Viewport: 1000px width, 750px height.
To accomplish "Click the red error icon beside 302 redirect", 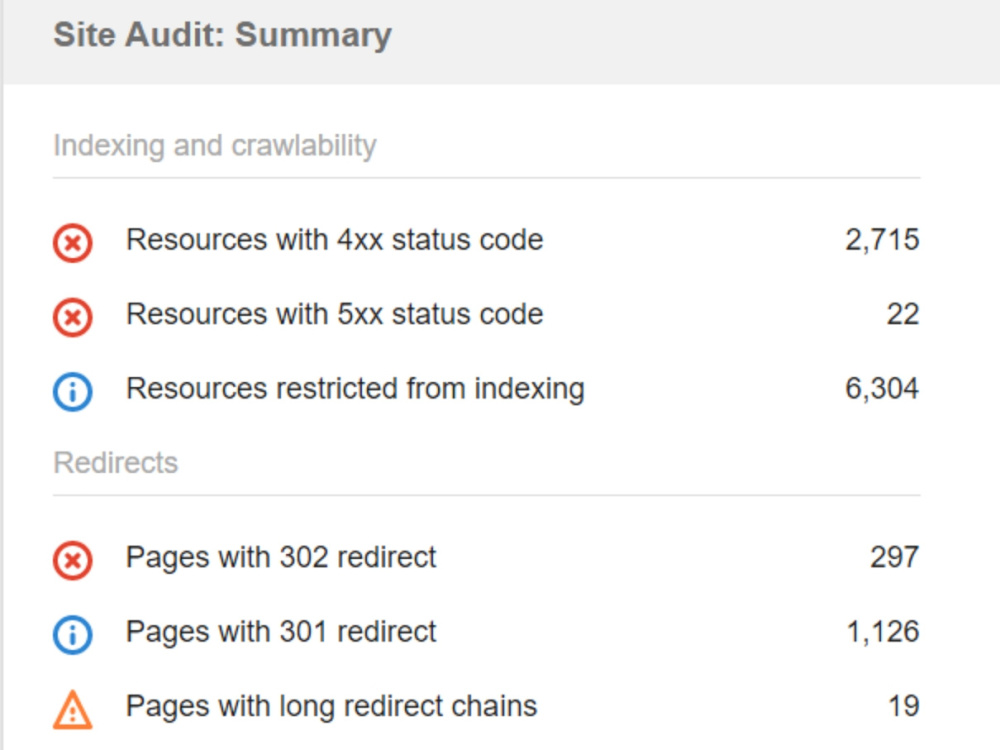I will 73,561.
